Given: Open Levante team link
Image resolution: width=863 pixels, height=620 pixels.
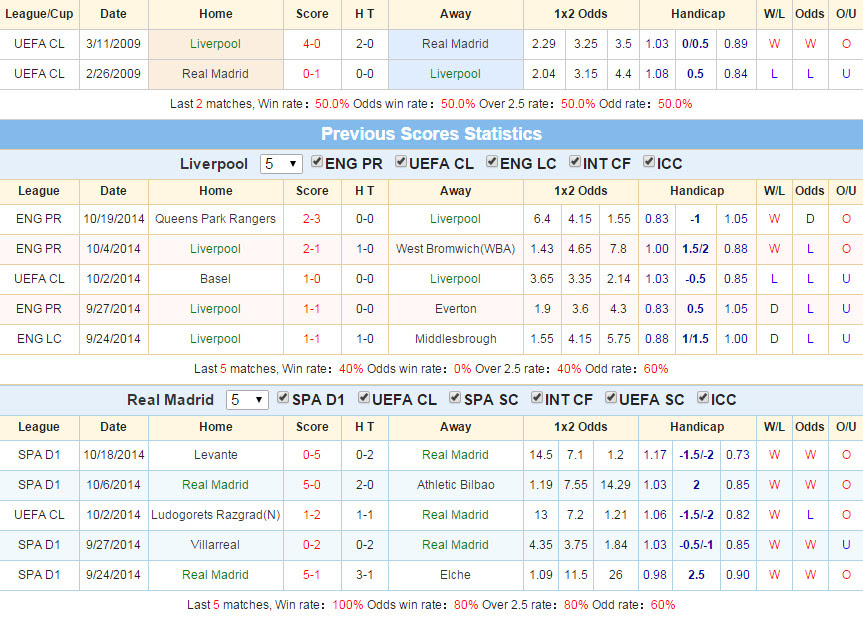Looking at the screenshot, I should [215, 455].
